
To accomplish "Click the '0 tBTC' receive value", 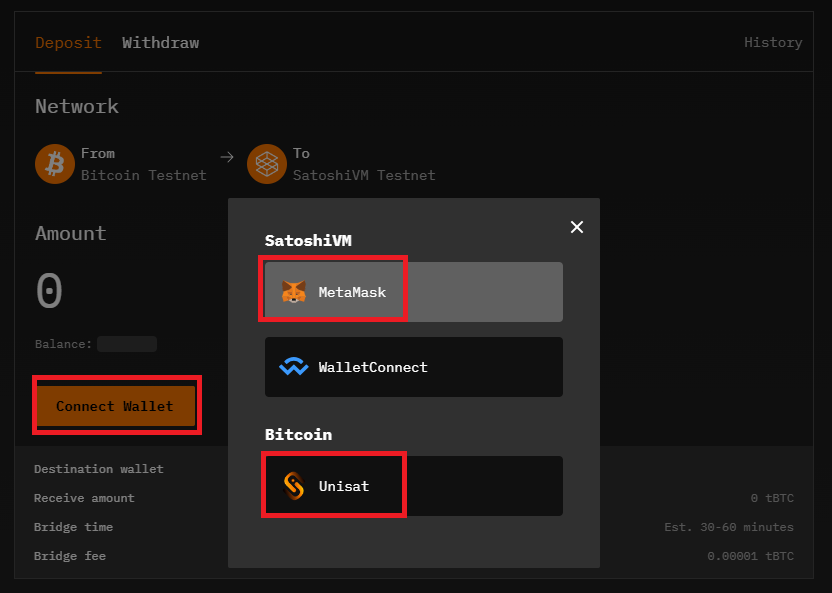I will (772, 498).
